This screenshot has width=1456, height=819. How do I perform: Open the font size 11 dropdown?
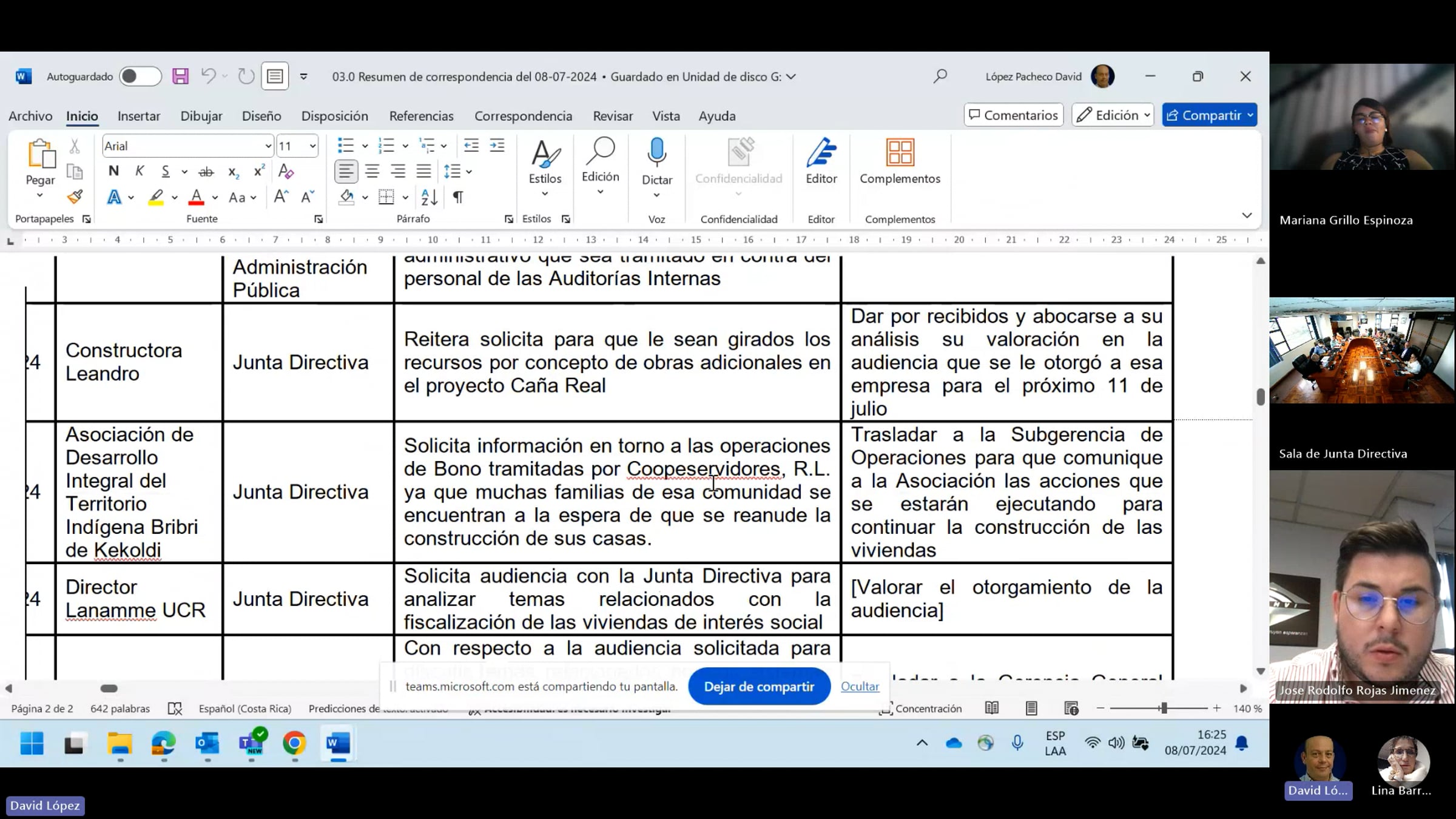[312, 146]
